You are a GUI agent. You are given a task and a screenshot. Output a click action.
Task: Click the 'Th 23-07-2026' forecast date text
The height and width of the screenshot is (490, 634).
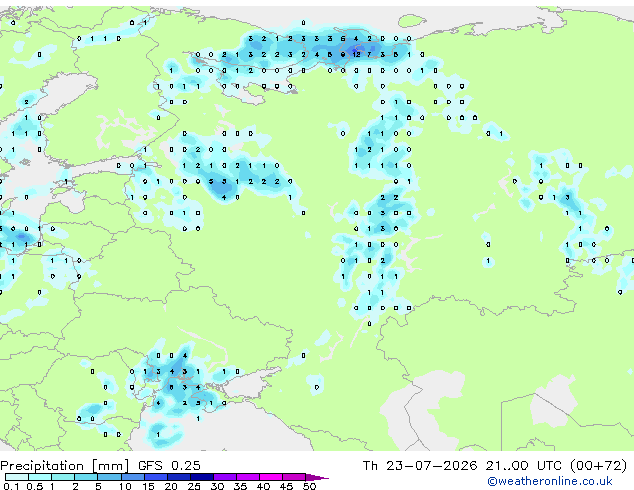tap(420, 466)
